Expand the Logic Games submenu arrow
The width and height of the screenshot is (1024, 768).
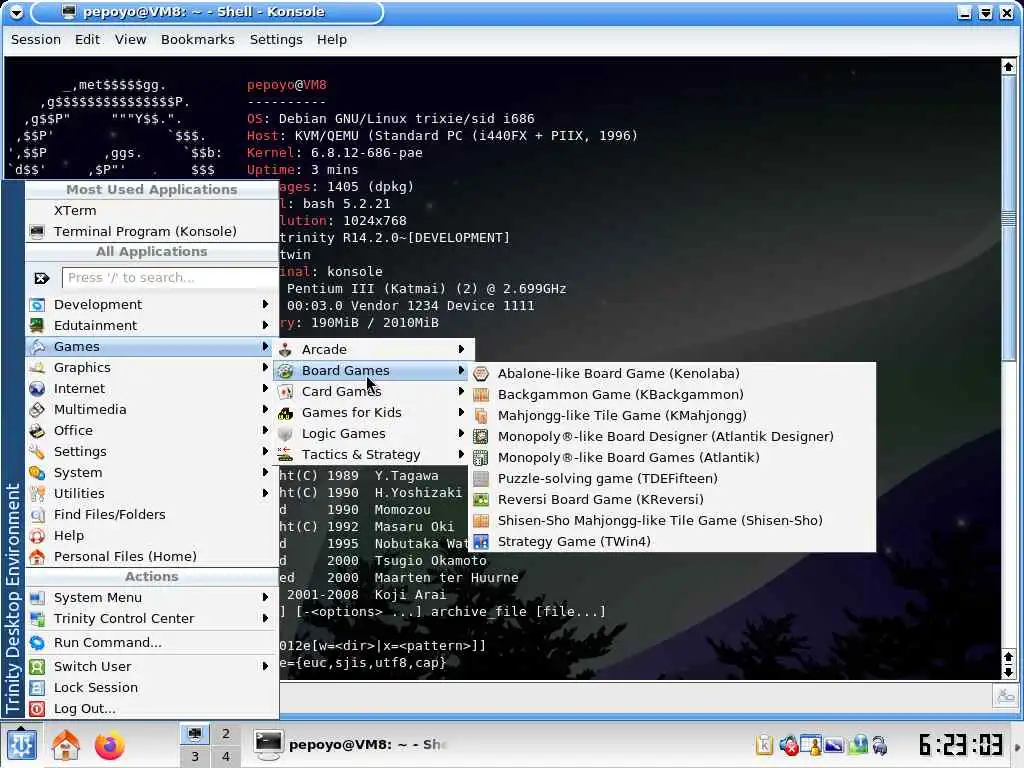point(461,434)
